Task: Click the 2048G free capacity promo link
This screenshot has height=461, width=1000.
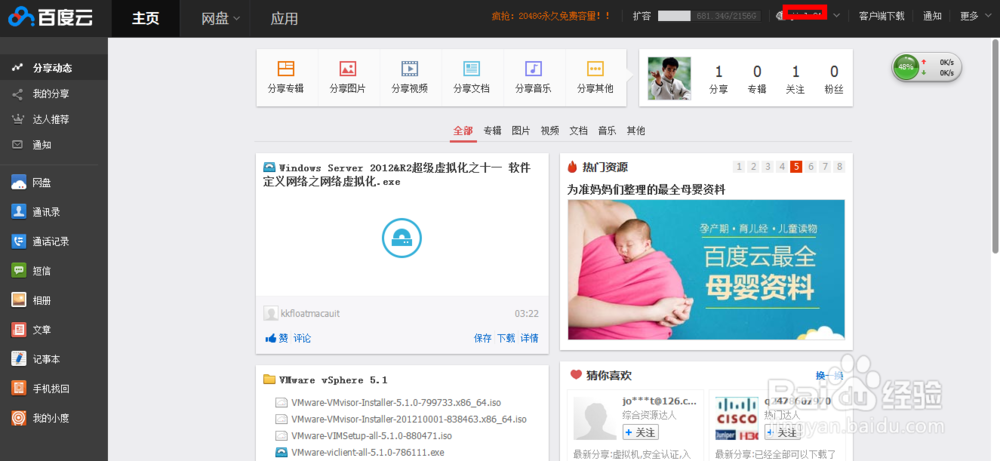Action: pos(551,16)
